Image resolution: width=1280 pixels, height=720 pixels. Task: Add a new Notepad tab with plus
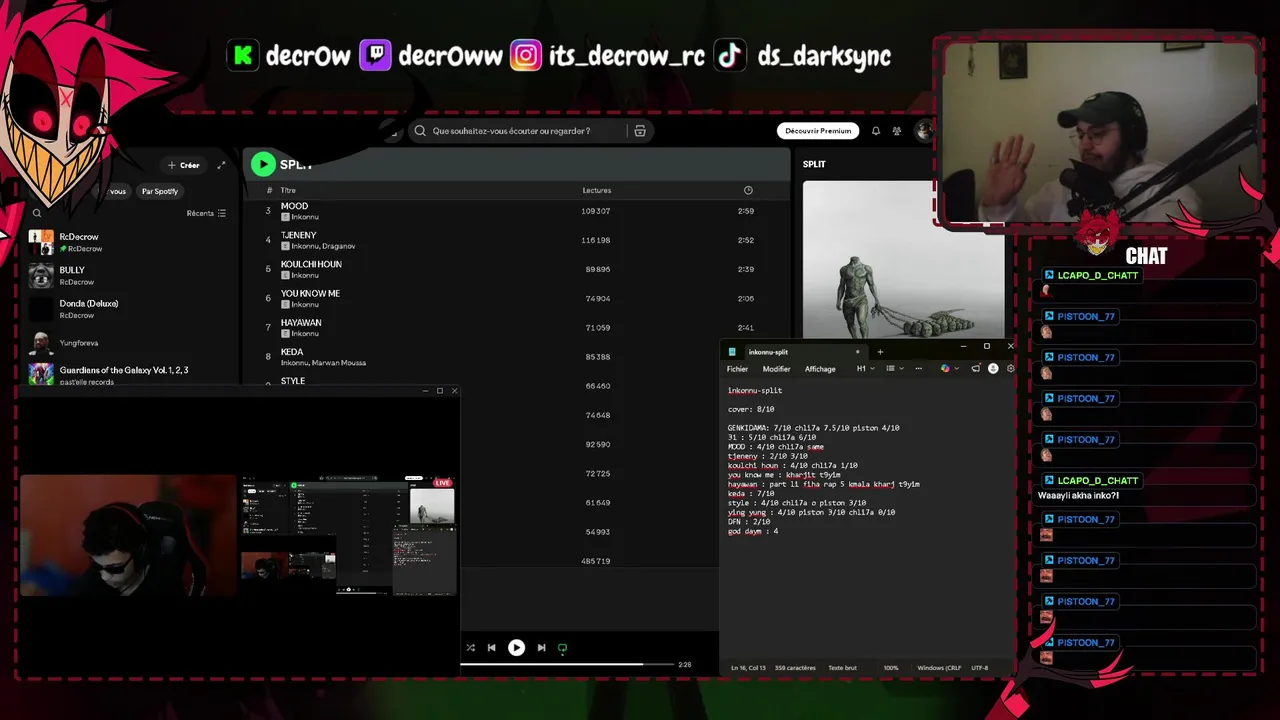[880, 352]
